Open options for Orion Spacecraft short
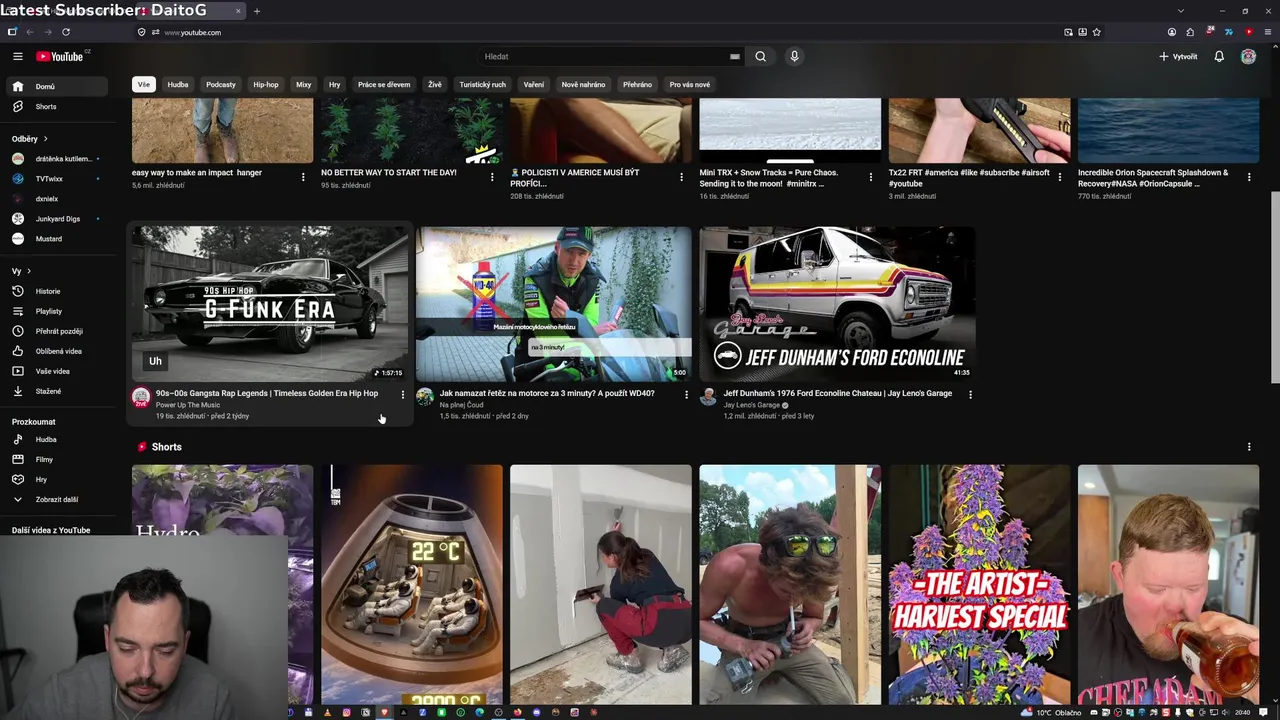This screenshot has width=1280, height=720. pos(1249,177)
